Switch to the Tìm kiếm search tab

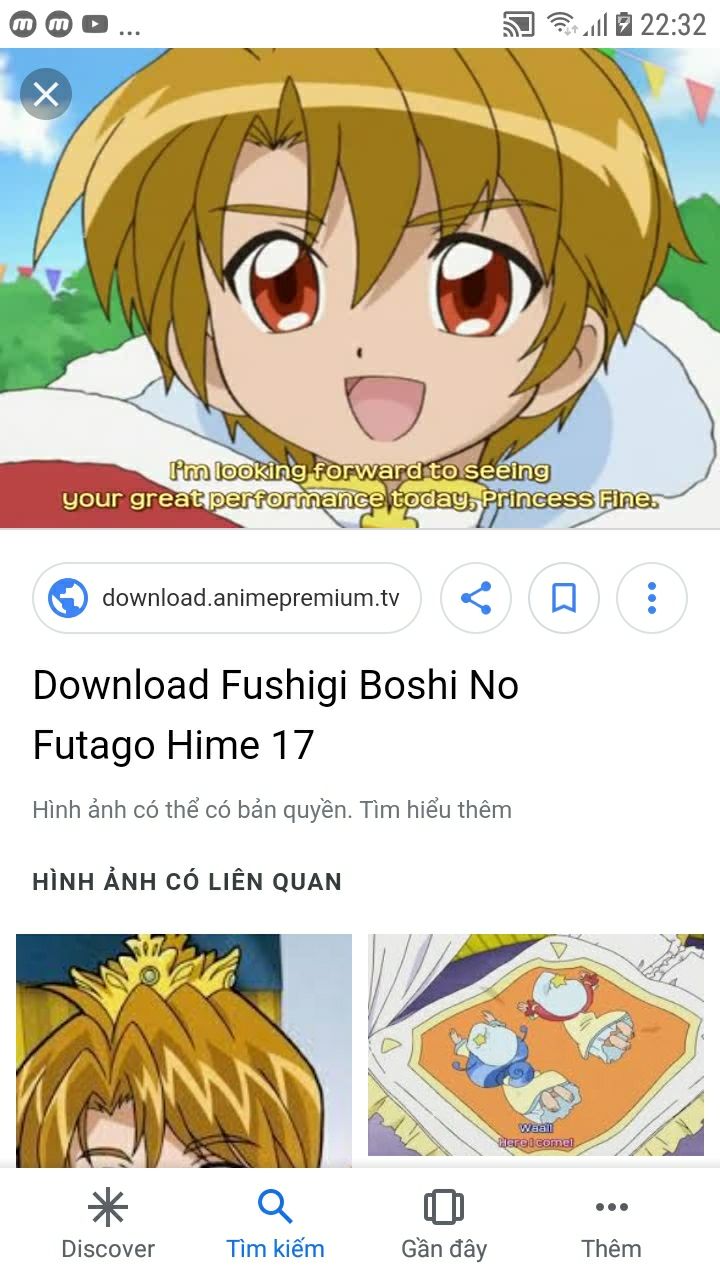(275, 1224)
